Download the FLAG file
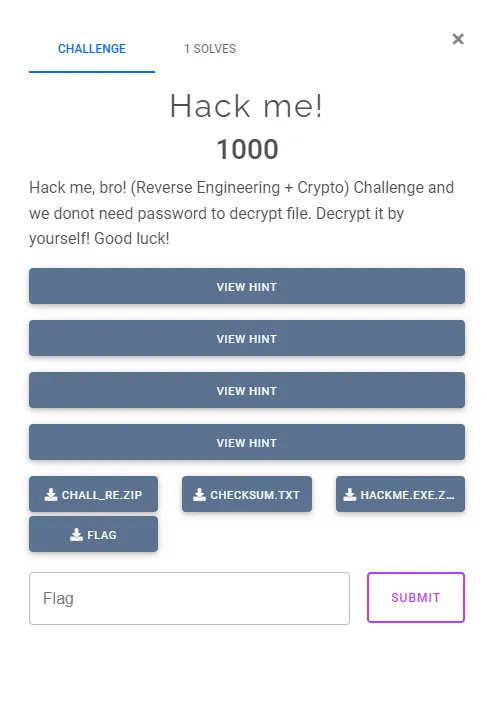487x709 pixels. [x=94, y=534]
